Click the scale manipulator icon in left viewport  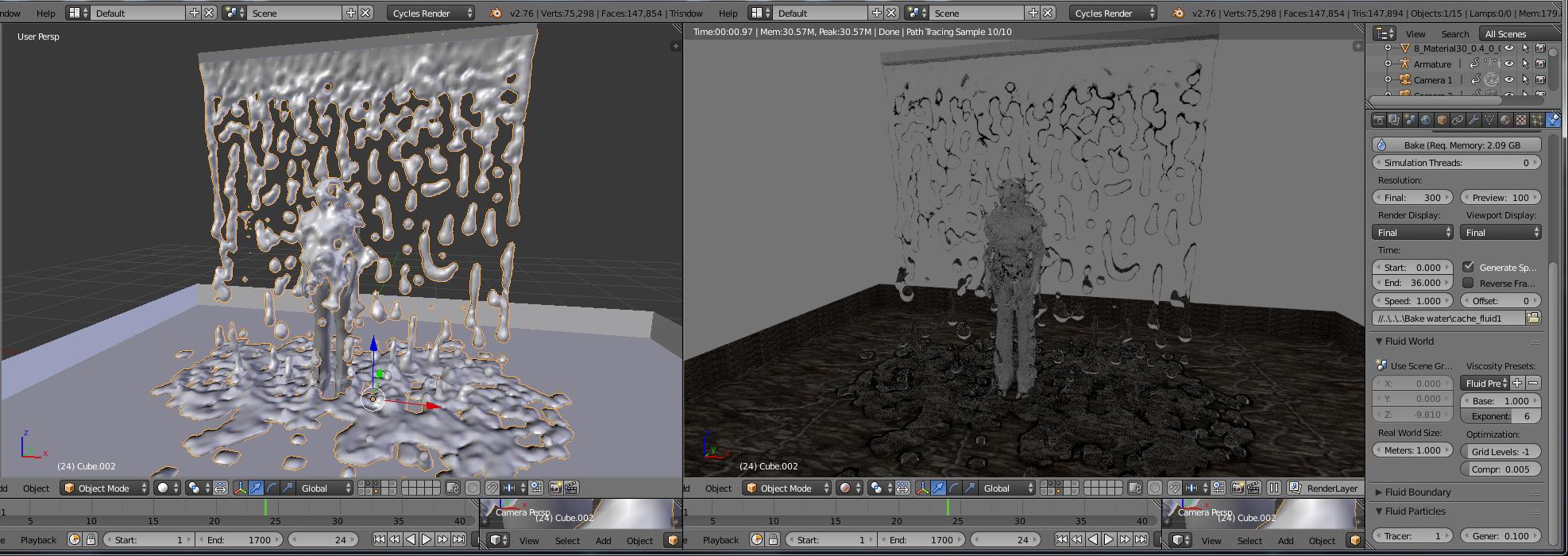287,488
